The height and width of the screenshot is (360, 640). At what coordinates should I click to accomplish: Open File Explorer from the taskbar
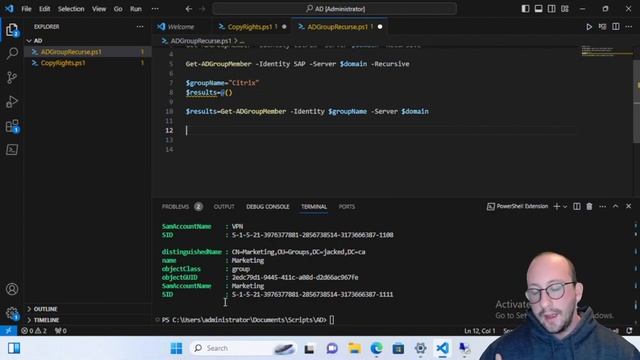[x=354, y=348]
